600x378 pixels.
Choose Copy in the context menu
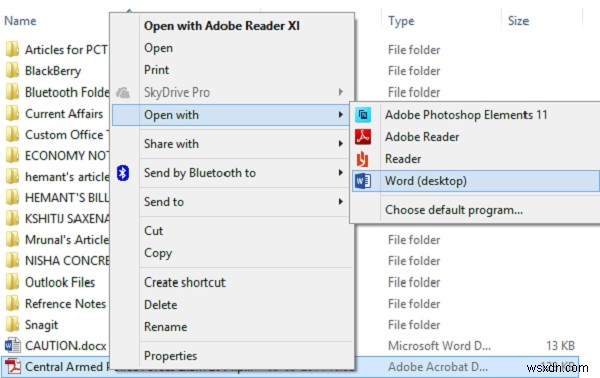(x=158, y=253)
